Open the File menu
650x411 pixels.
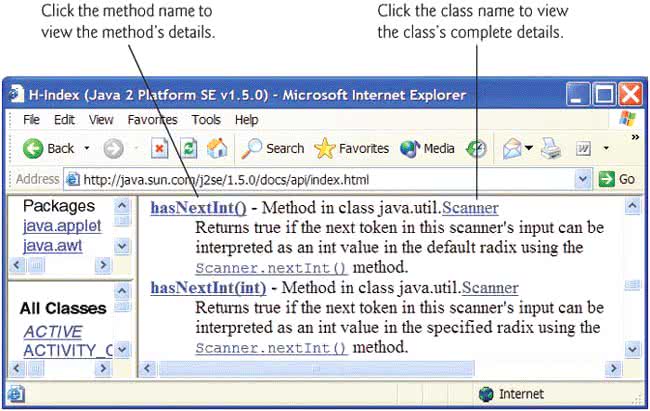click(x=32, y=120)
